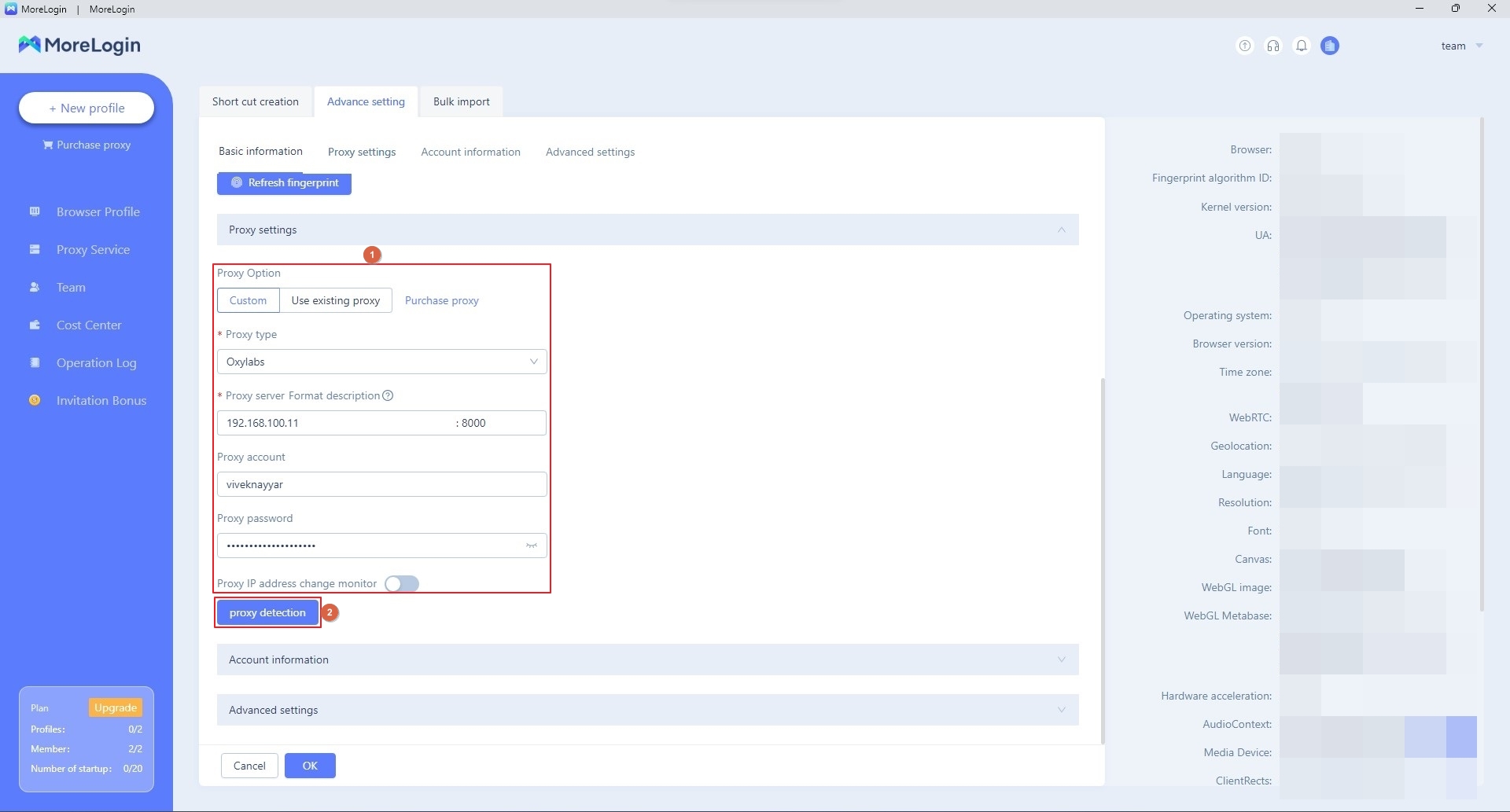Open the headset support icon

(x=1272, y=46)
